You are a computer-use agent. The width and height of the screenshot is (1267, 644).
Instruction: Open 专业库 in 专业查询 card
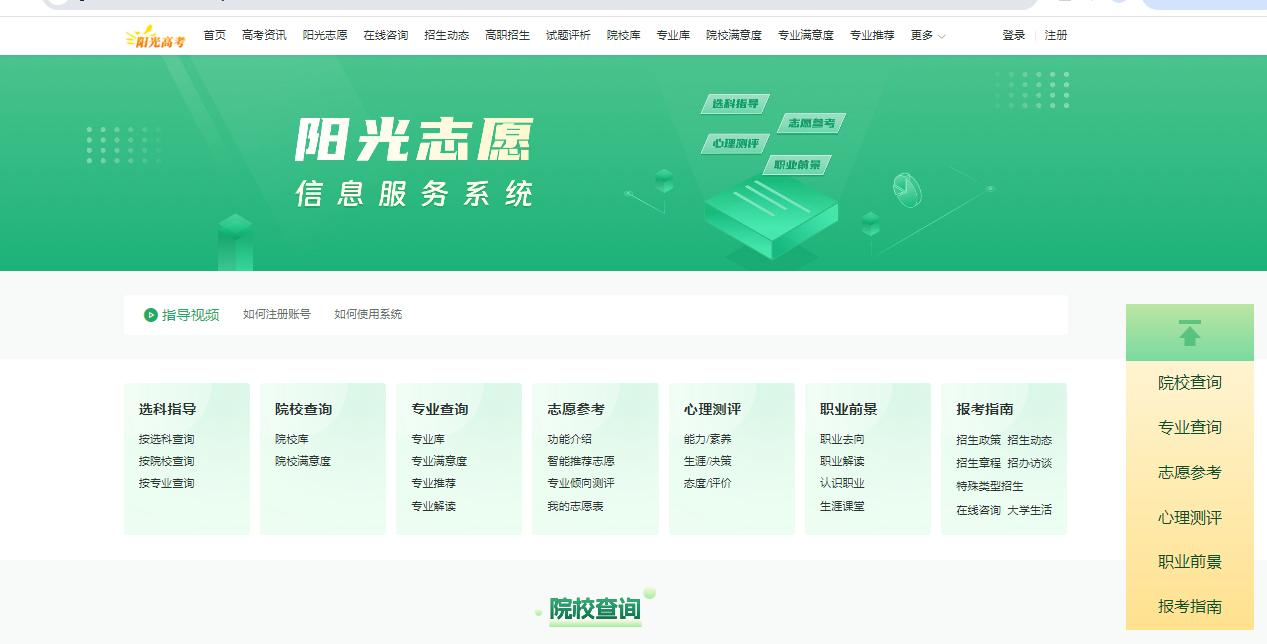[428, 439]
